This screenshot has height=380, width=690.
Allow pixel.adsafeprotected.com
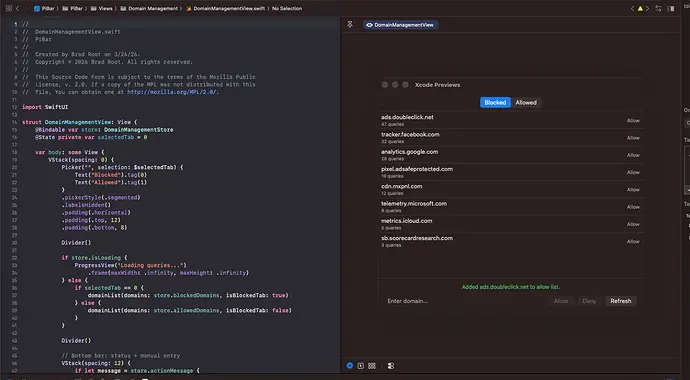click(x=633, y=172)
